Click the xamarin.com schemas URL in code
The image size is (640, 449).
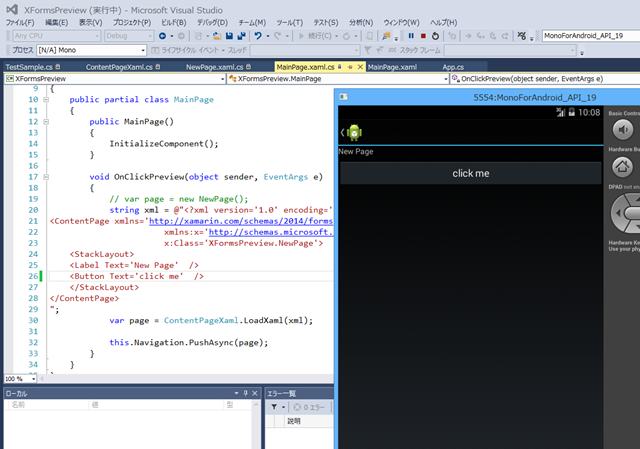point(239,220)
